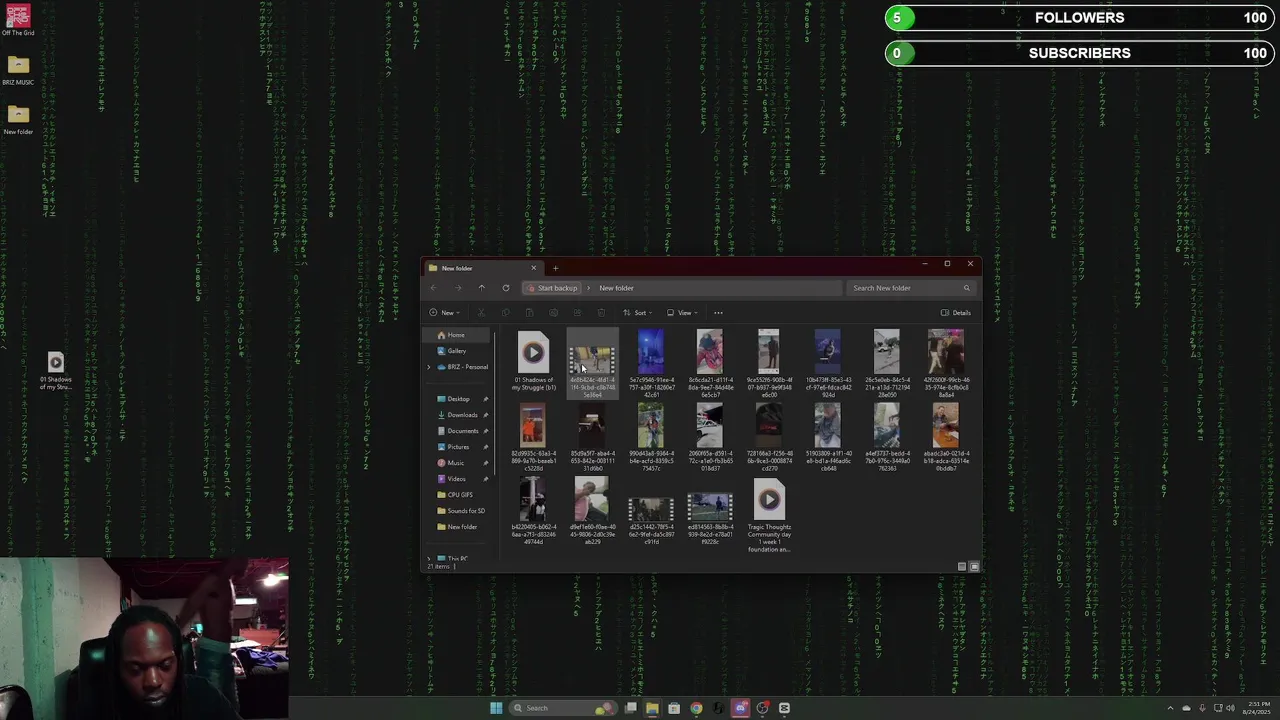
Task: Click the taskbar clock and date
Action: tap(1255, 708)
